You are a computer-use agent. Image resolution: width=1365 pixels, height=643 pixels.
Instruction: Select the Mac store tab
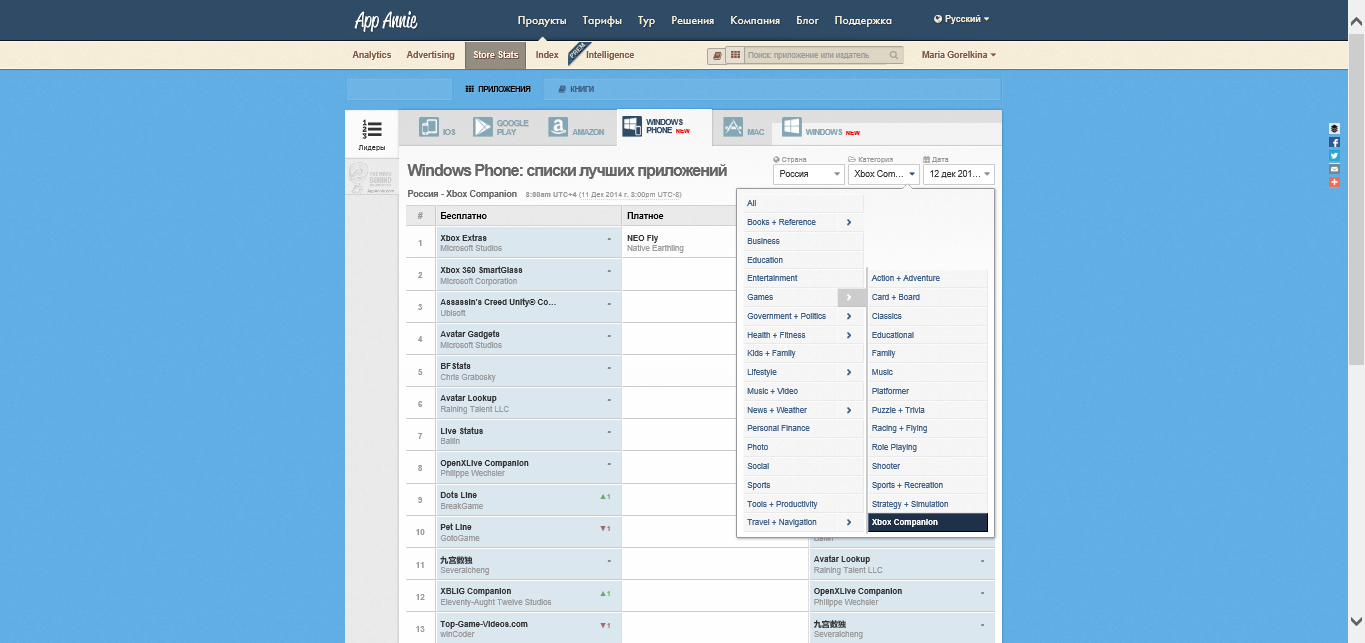point(744,128)
